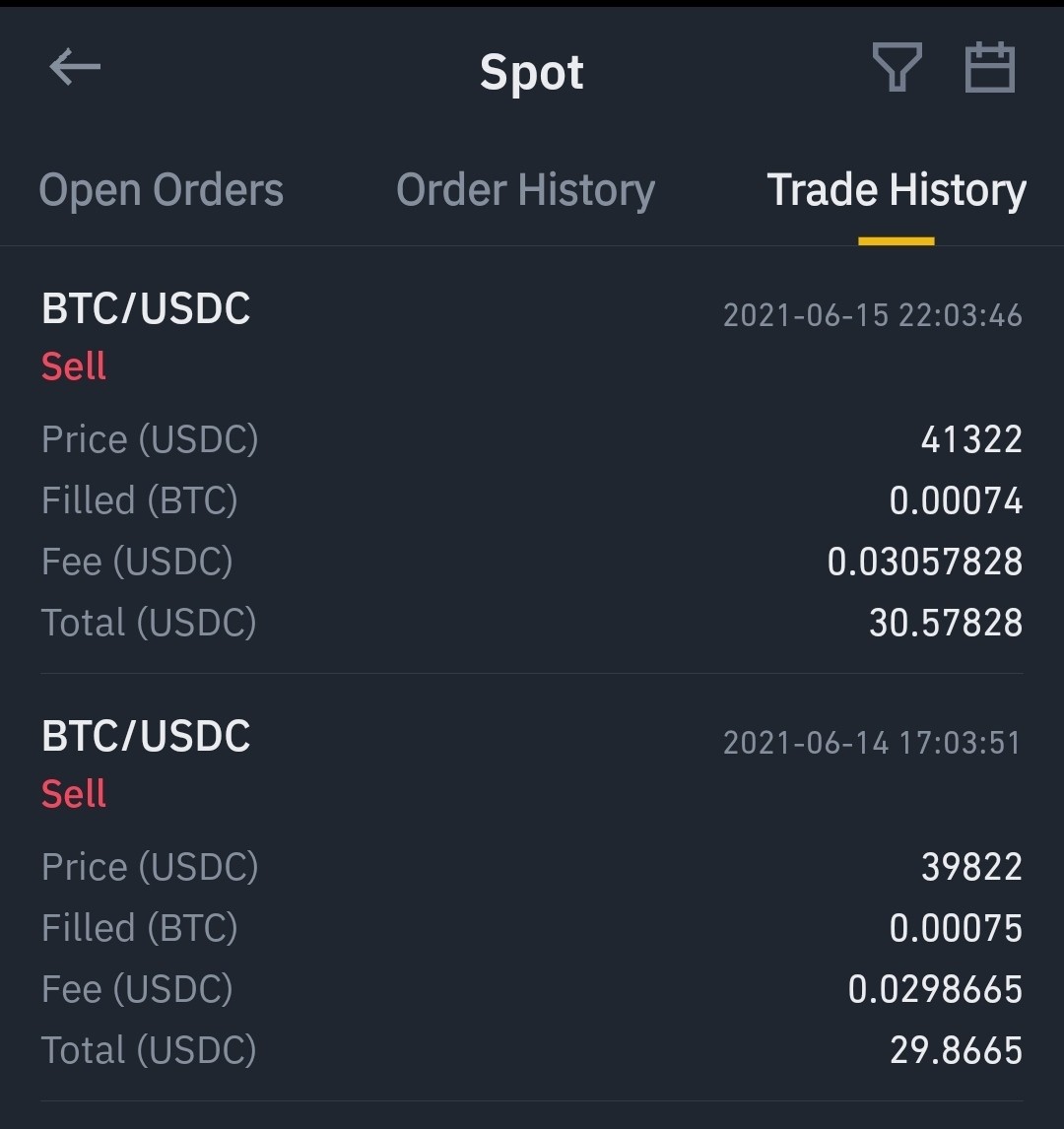Tap total value 30.57828
Screen dimensions: 1064x1129
click(x=946, y=623)
